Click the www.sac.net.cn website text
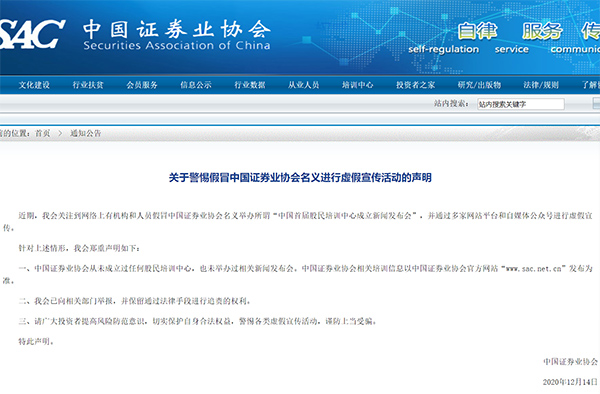The width and height of the screenshot is (600, 394). [x=533, y=269]
